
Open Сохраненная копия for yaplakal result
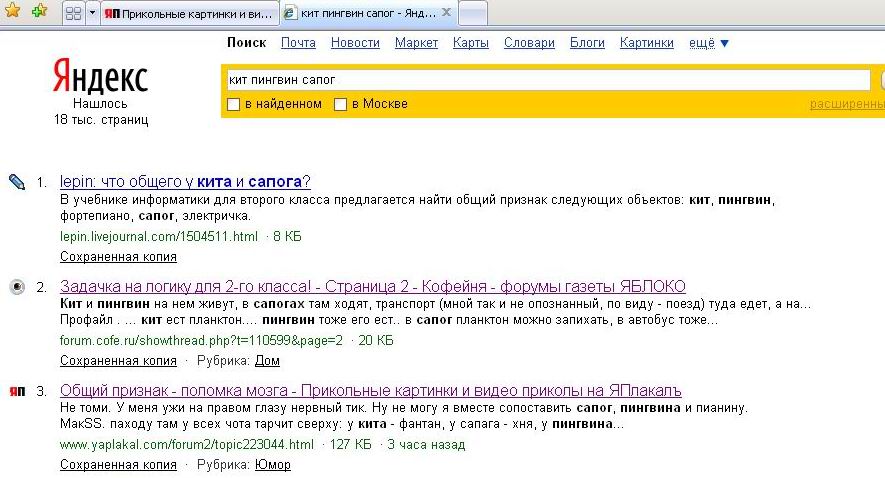(x=118, y=465)
